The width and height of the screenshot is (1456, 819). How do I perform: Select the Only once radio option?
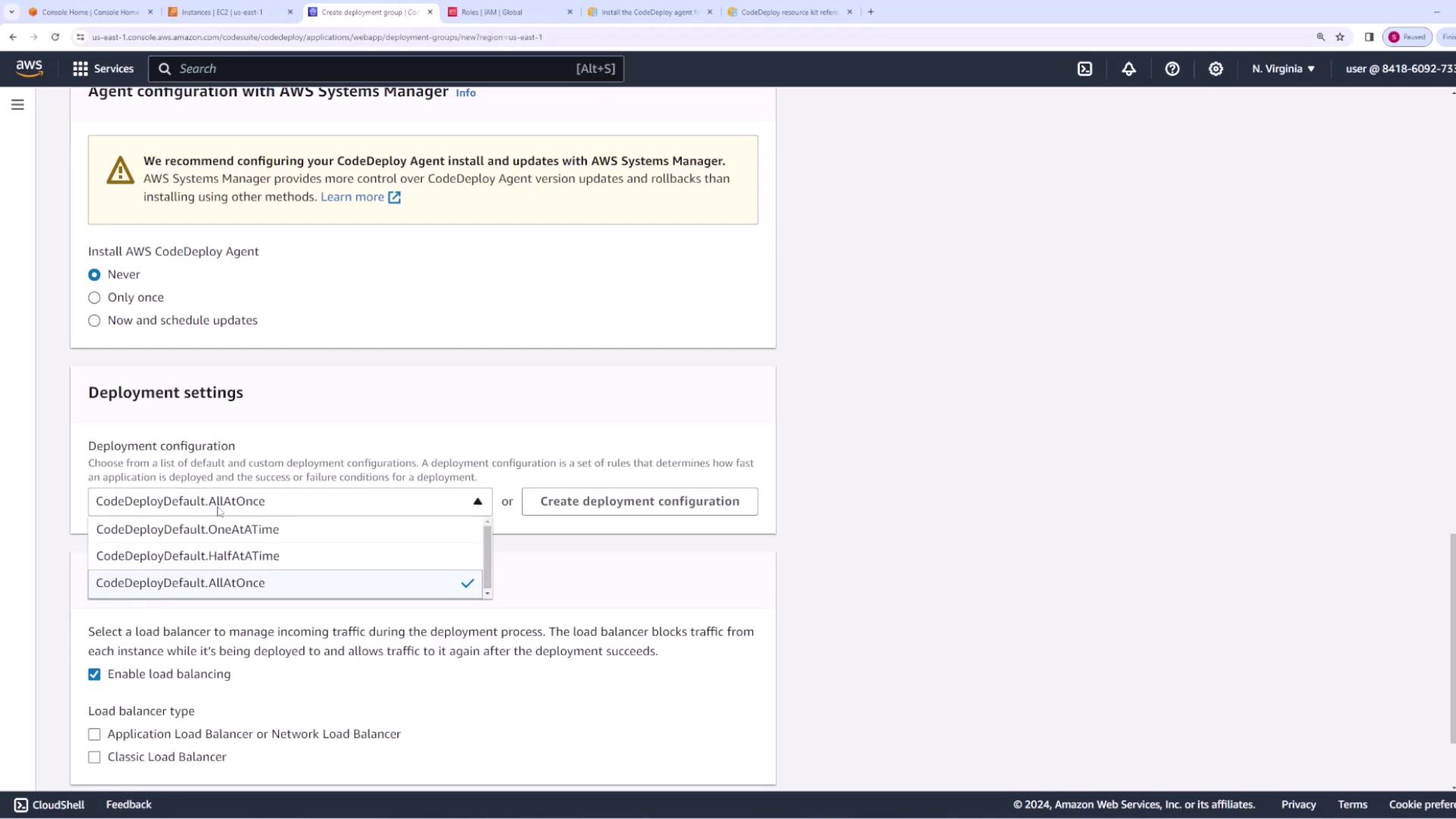tap(94, 298)
